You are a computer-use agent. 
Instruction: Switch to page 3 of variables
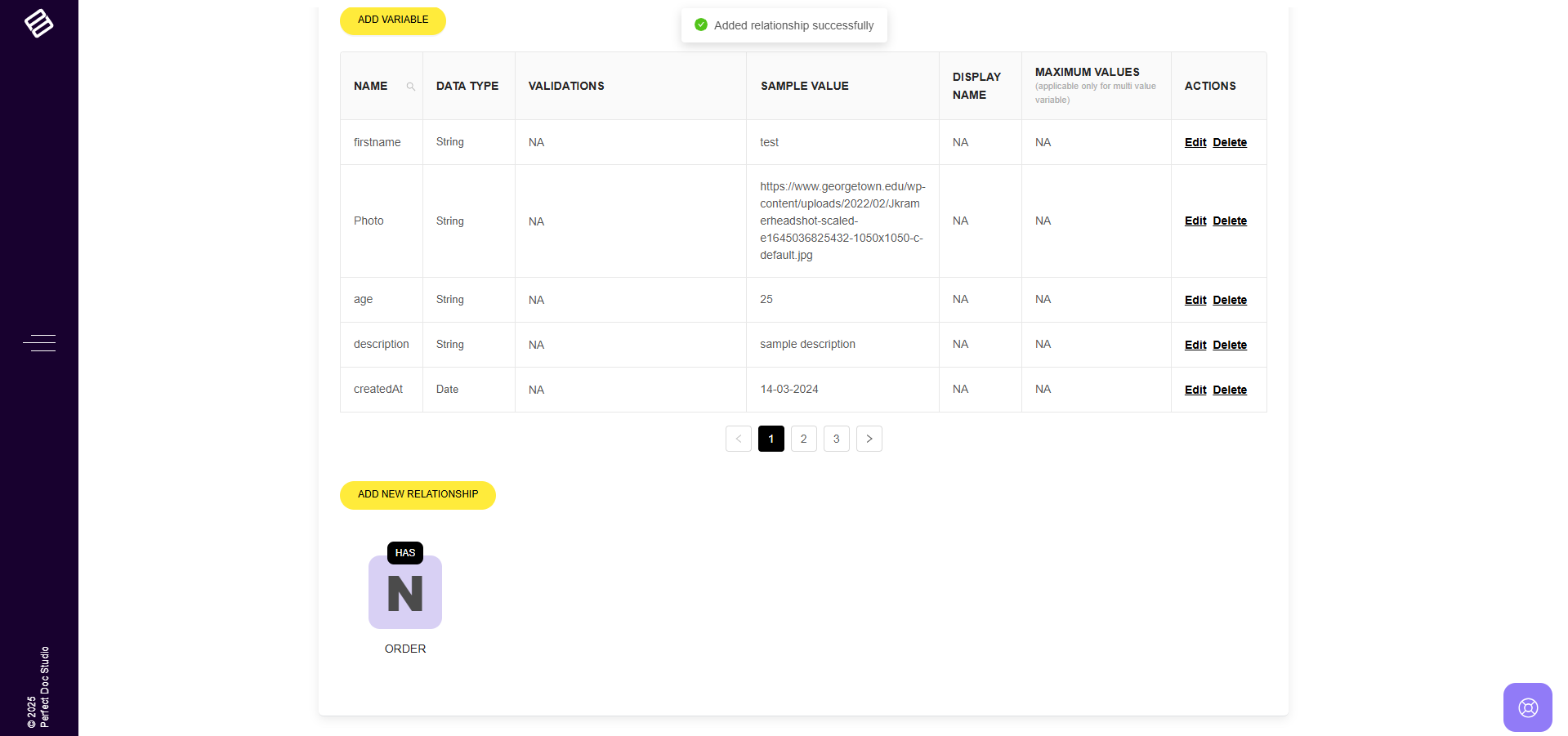tap(837, 439)
